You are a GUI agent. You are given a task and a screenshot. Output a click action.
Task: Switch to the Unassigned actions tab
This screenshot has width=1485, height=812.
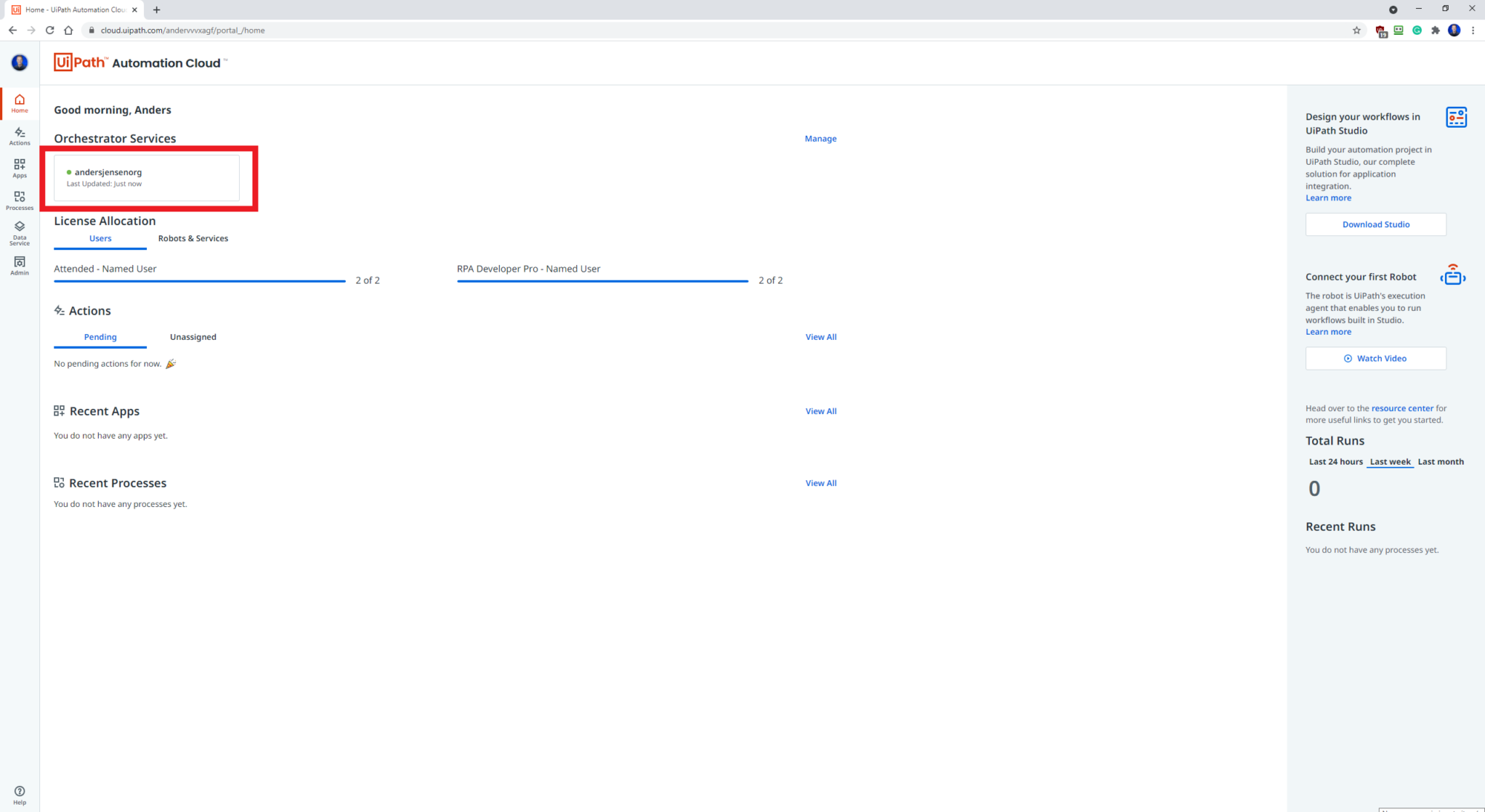tap(192, 336)
